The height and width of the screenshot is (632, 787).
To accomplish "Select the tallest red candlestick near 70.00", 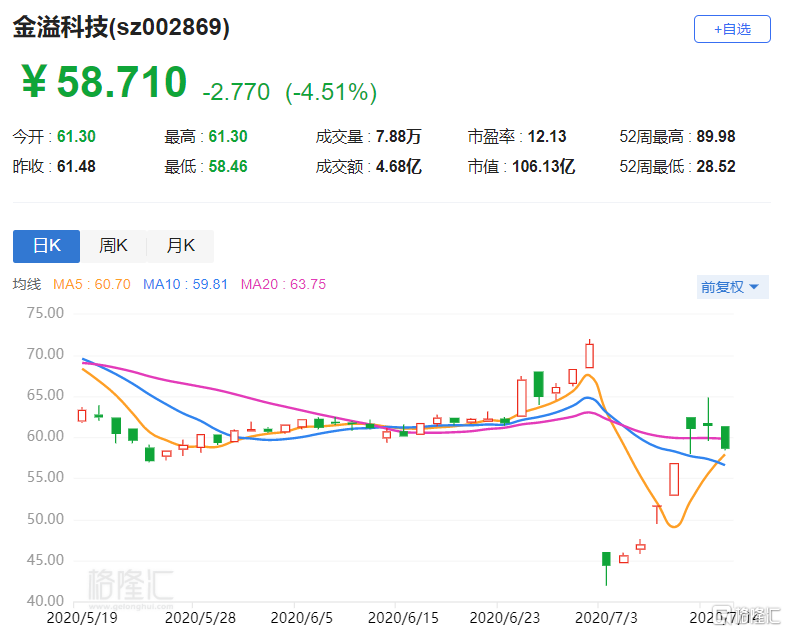I will tap(589, 355).
